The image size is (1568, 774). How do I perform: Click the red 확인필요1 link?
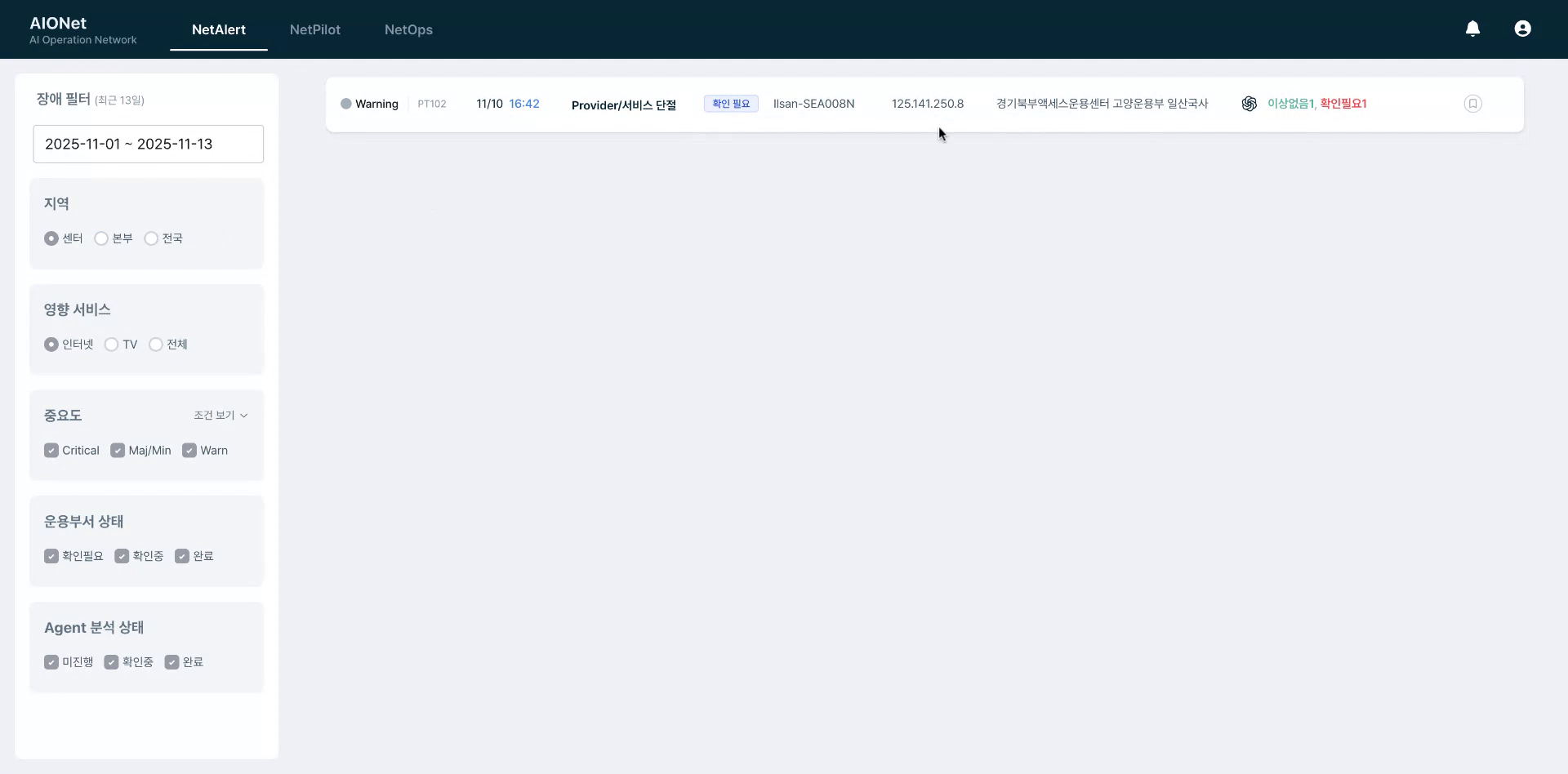pyautogui.click(x=1343, y=104)
